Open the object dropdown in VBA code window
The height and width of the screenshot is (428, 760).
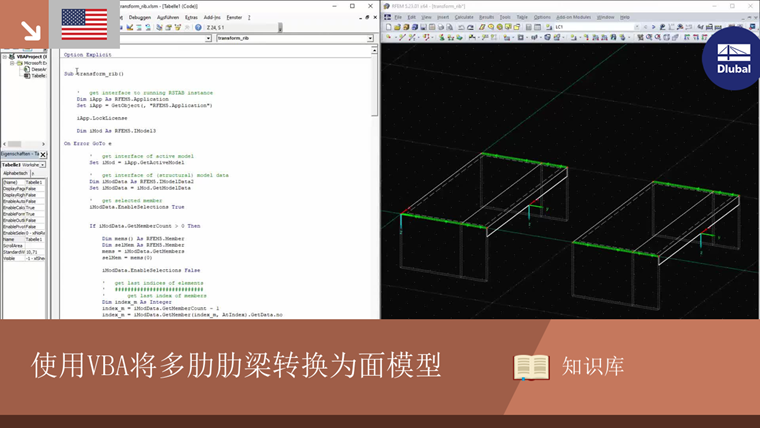click(208, 38)
